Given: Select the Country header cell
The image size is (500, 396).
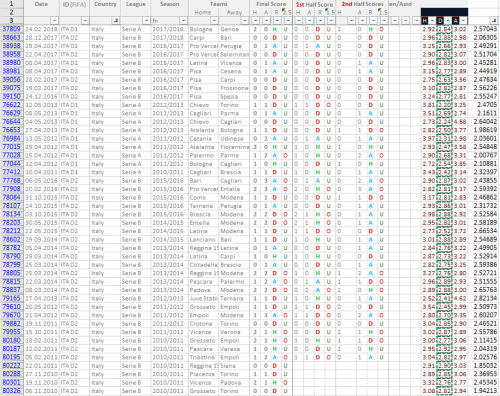Looking at the screenshot, I should coord(105,4).
